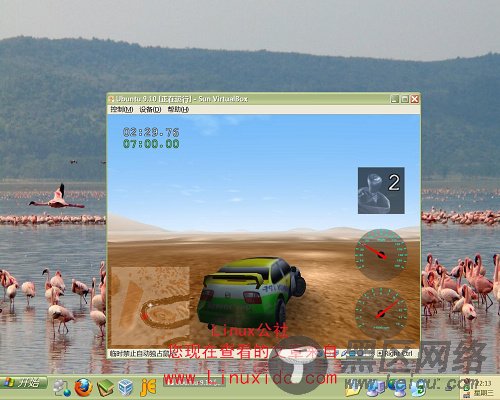
Task: Select the VirtualBox taskbar window button
Action: click(194, 382)
